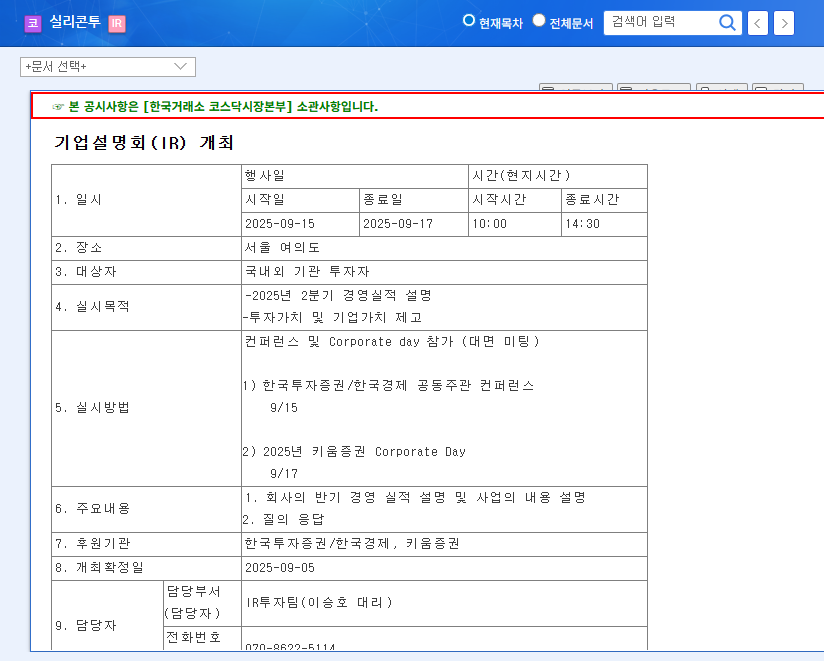Click the IR투자팀(이승호 대리) cell

click(x=444, y=603)
